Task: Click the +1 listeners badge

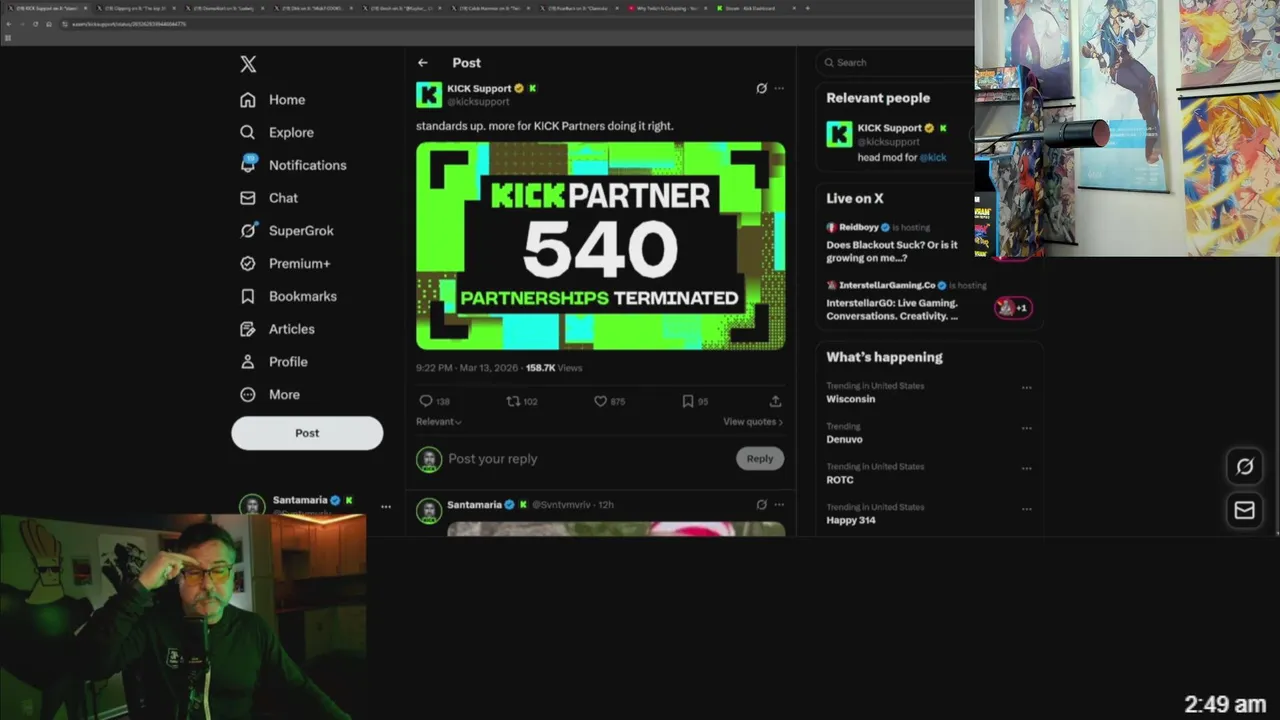Action: point(1013,308)
